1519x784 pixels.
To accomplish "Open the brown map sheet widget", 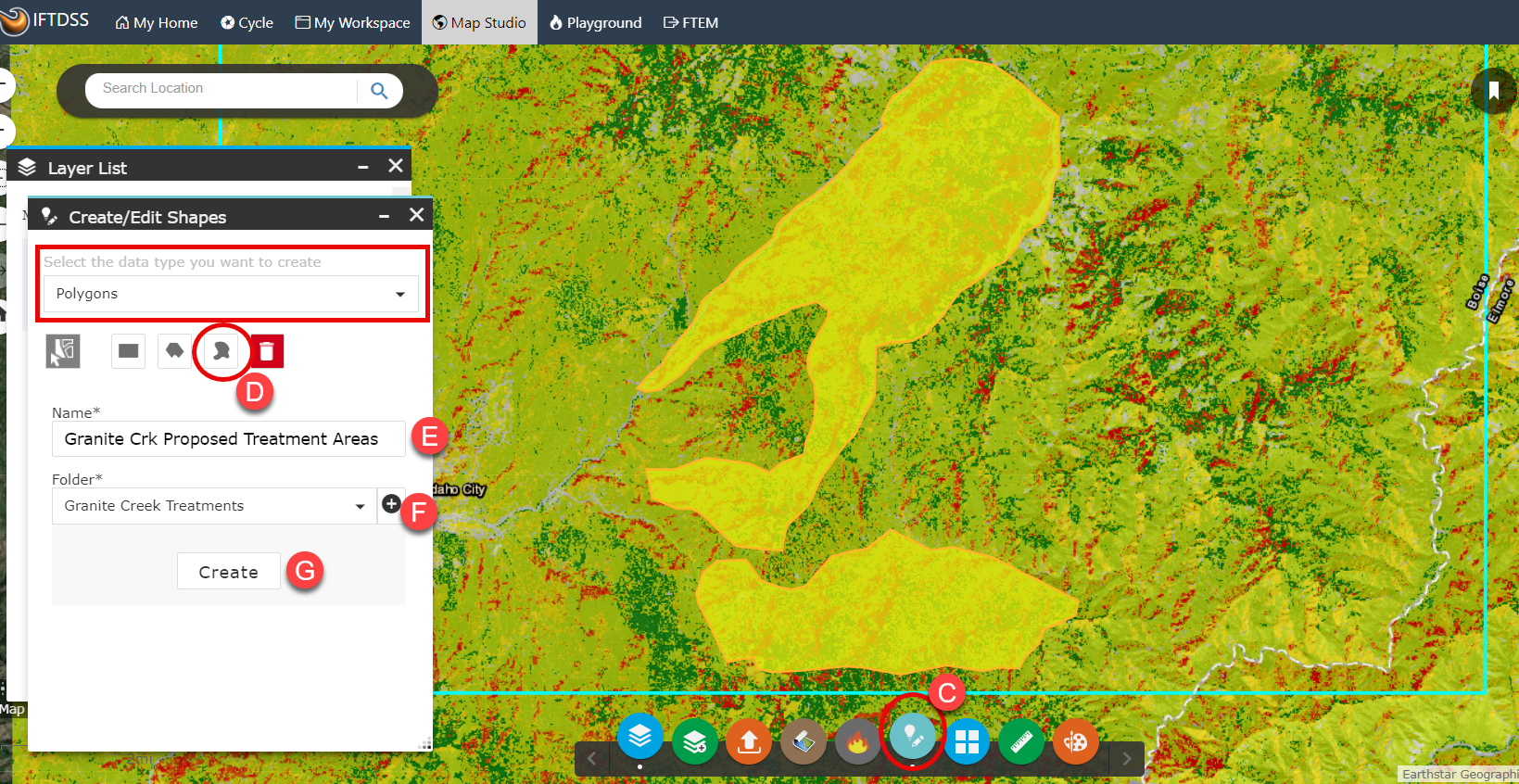I will point(804,741).
